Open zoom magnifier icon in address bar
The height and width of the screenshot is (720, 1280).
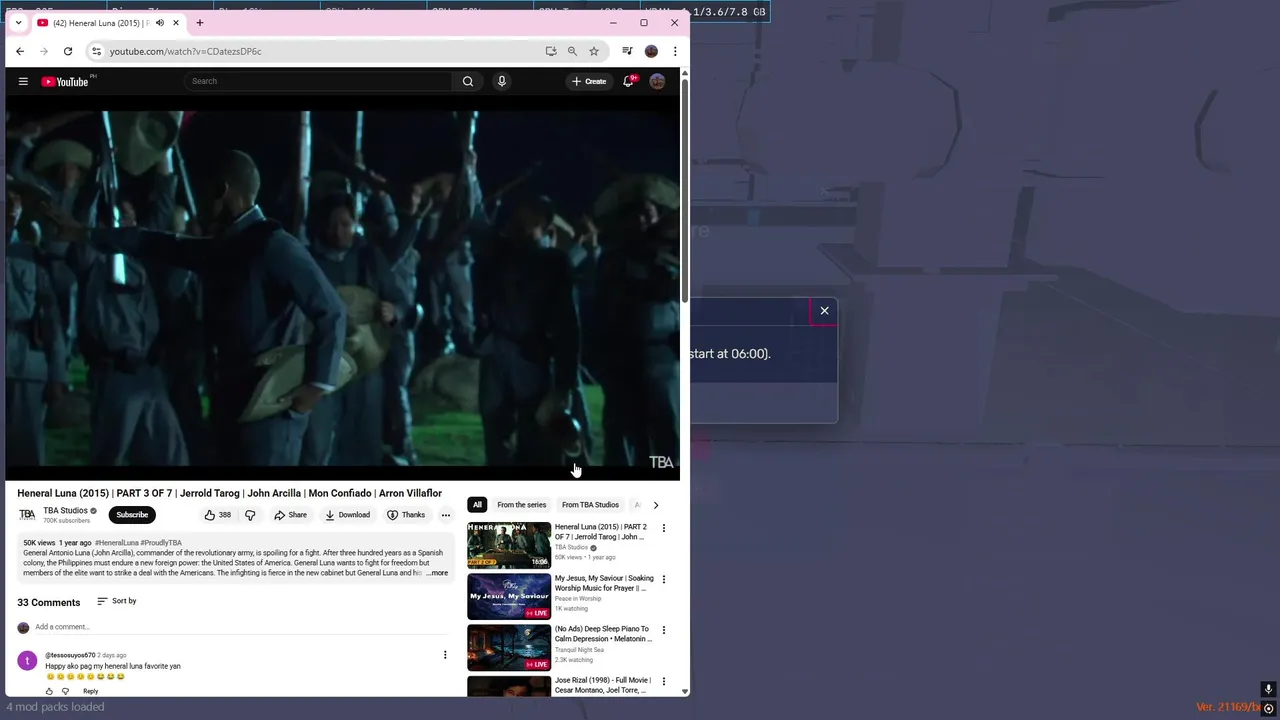click(572, 51)
